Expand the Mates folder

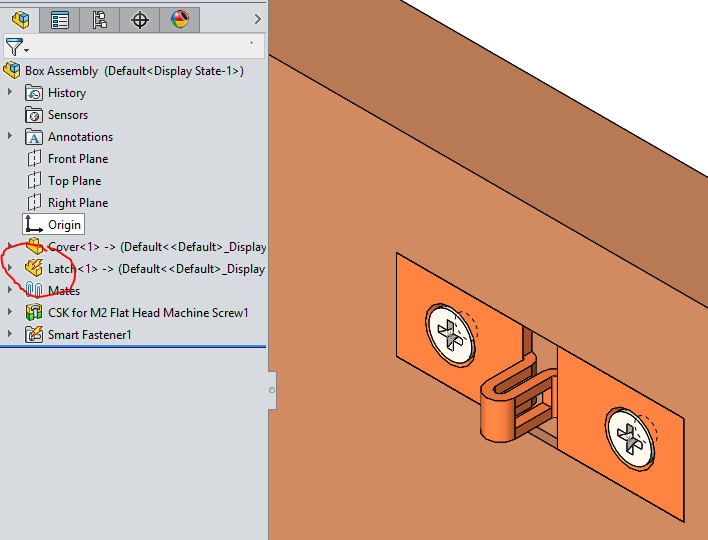coord(10,290)
